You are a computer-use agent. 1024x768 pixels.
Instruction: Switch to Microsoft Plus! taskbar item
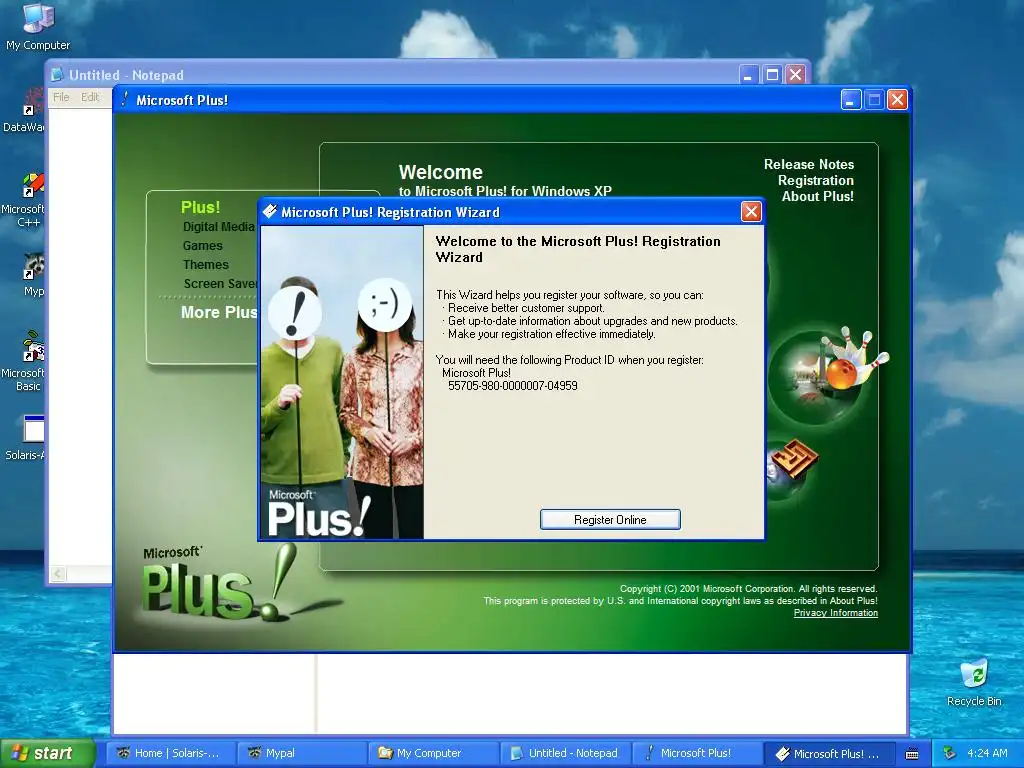click(696, 753)
